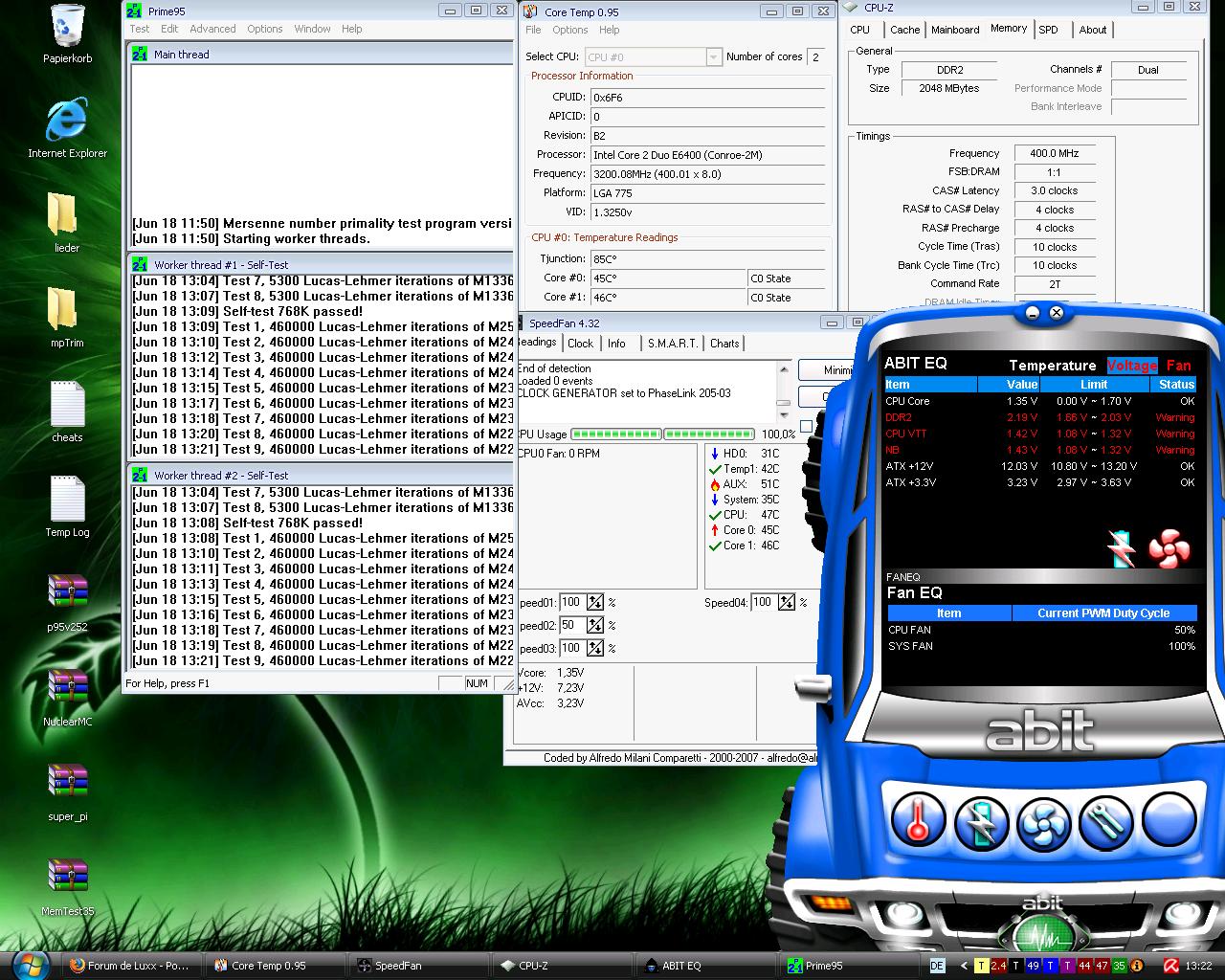Open the Prime95 Options menu
Viewport: 1225px width, 980px height.
coord(265,29)
